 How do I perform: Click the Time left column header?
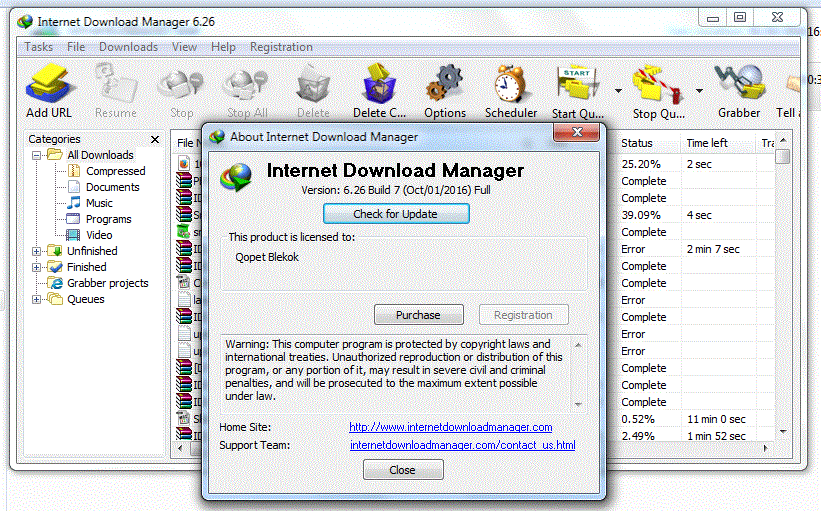coord(718,143)
